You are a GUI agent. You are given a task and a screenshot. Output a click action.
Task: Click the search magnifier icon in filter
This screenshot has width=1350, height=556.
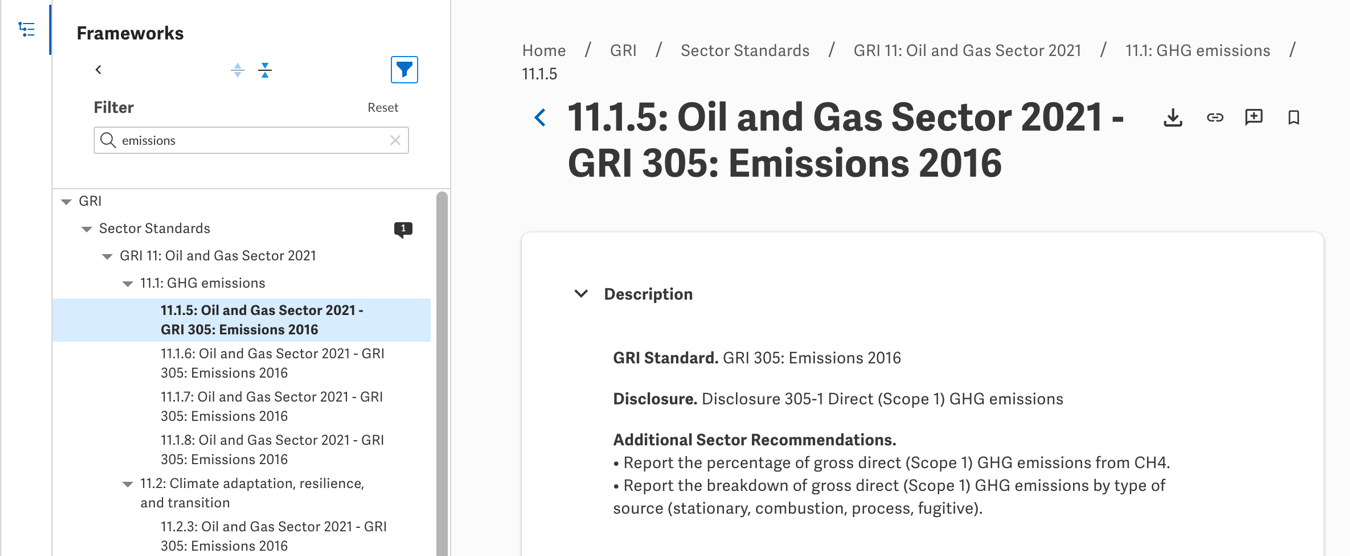coord(108,140)
